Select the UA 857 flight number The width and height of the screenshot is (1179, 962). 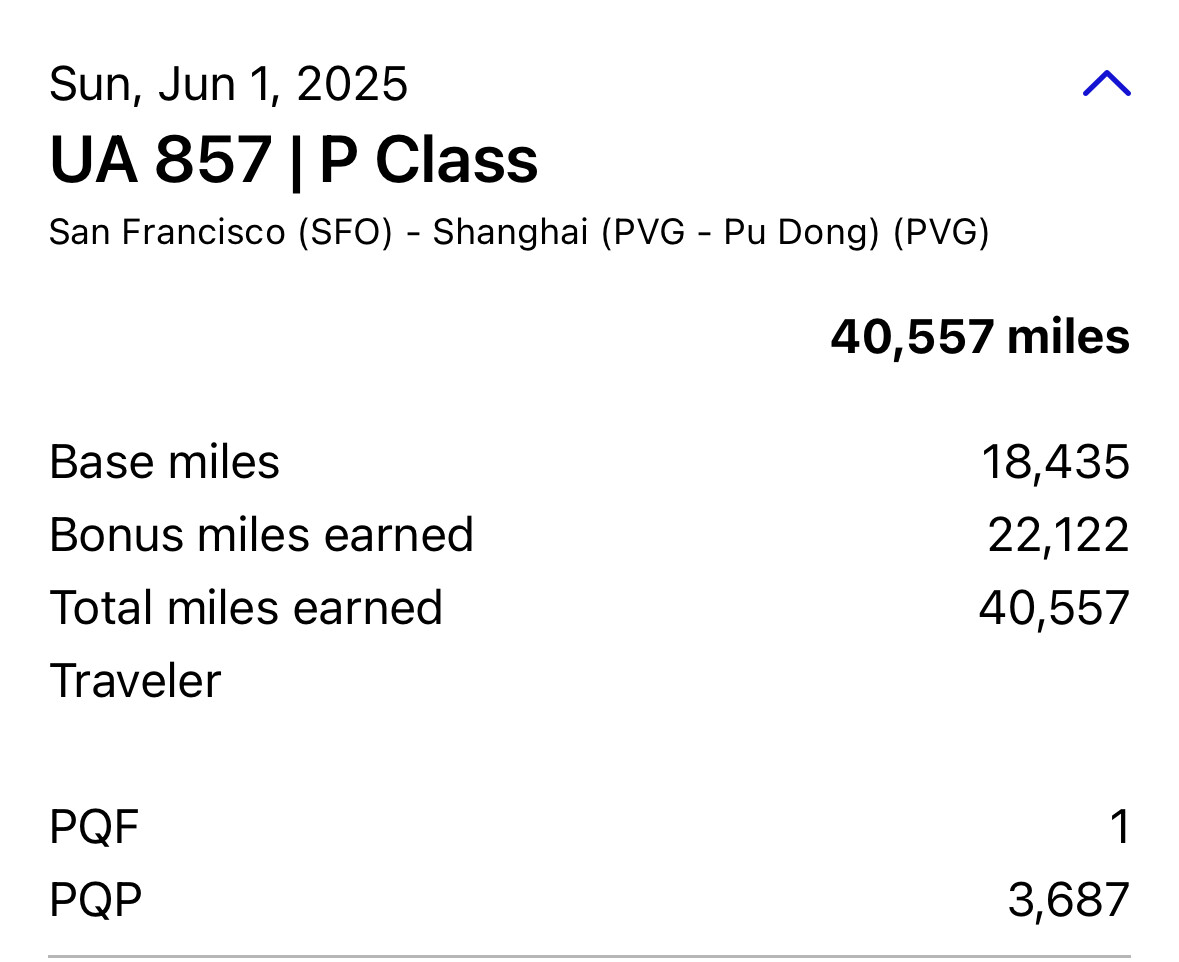(160, 160)
